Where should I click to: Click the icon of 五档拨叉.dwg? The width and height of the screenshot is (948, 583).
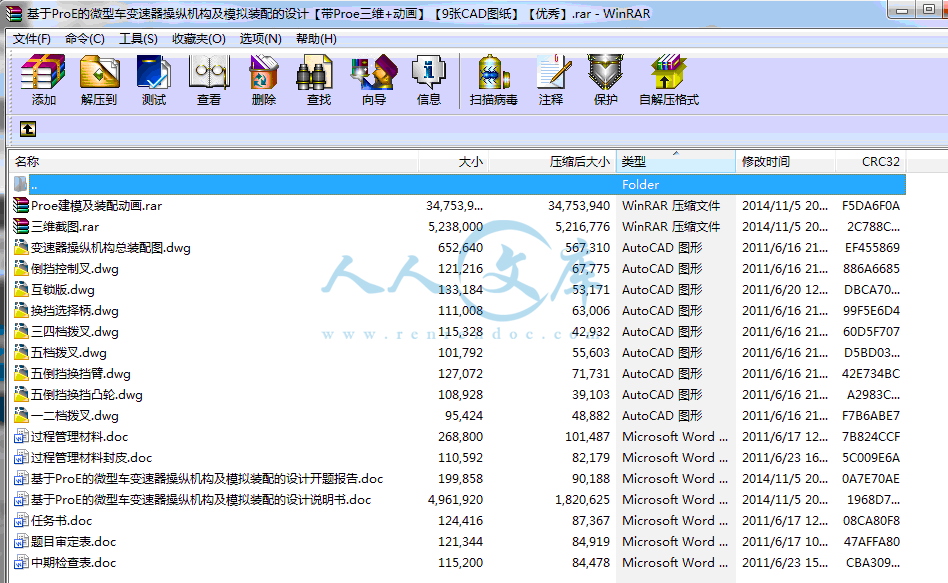click(21, 353)
